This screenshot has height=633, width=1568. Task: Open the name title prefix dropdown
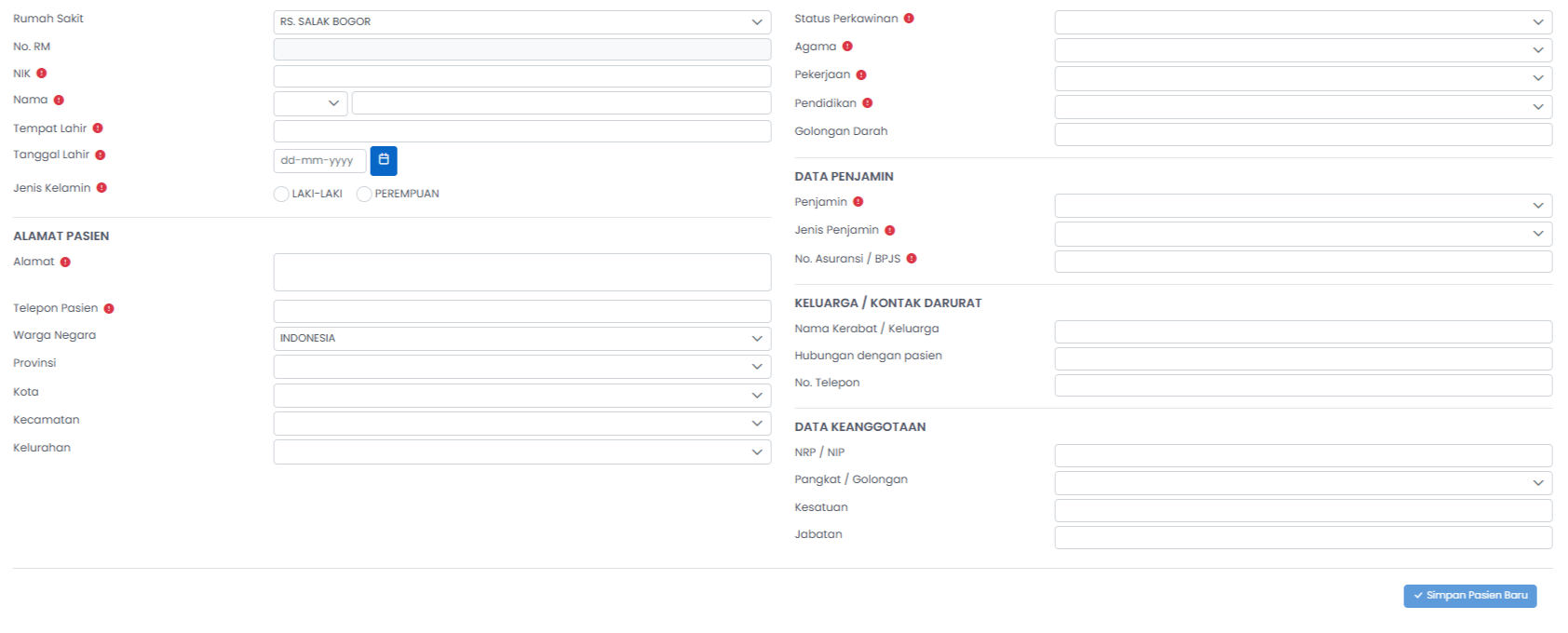310,103
